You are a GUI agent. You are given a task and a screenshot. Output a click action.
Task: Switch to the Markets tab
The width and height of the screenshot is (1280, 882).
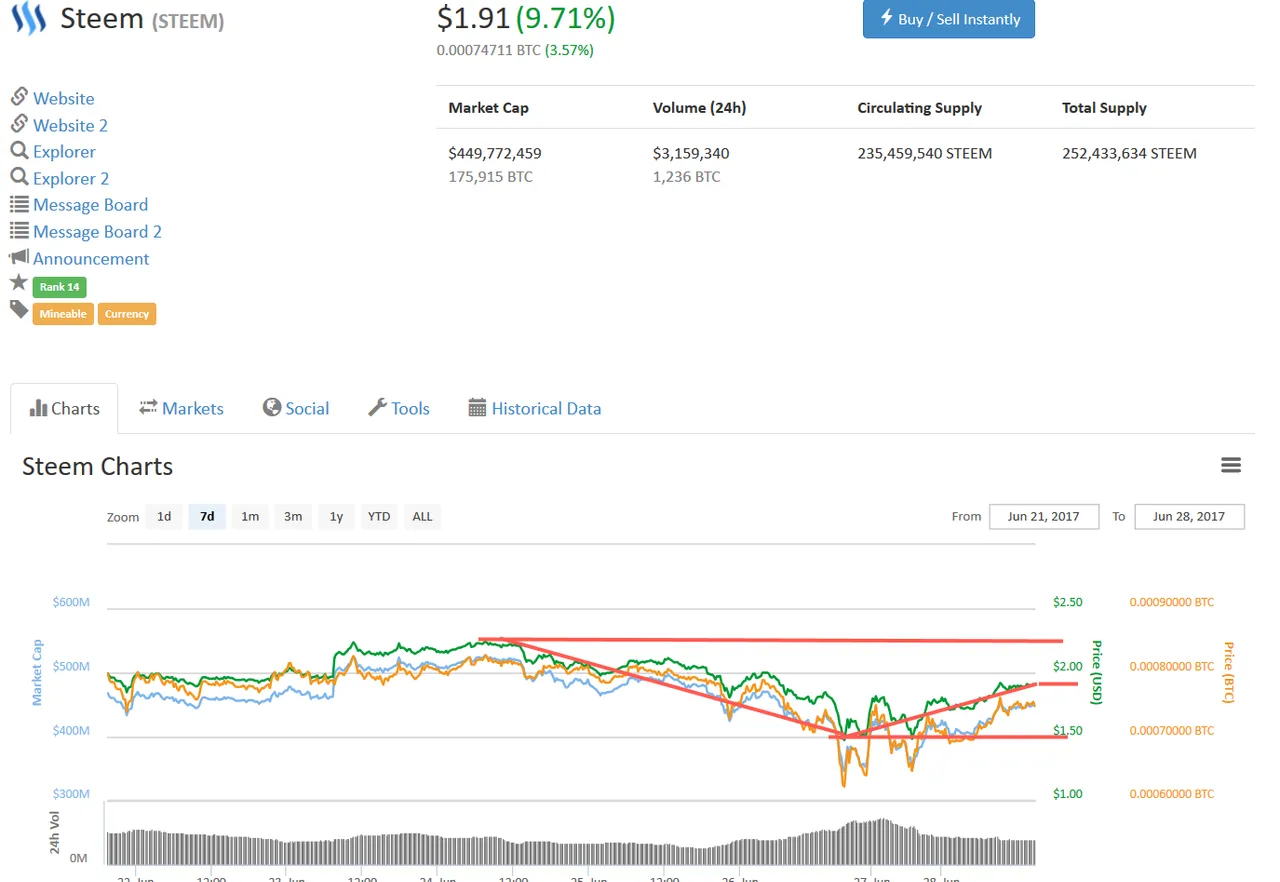point(181,408)
